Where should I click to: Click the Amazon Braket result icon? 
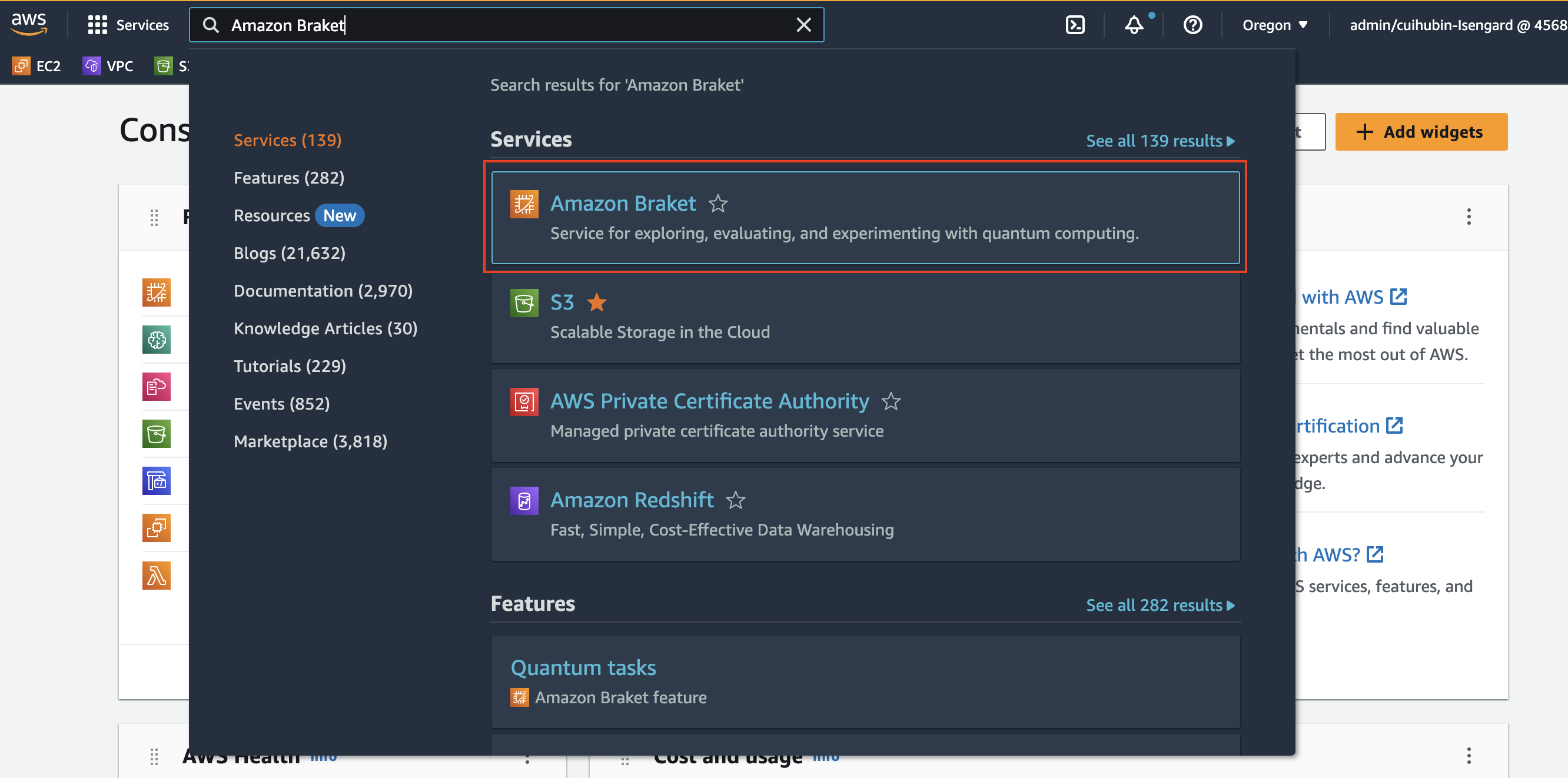point(524,204)
